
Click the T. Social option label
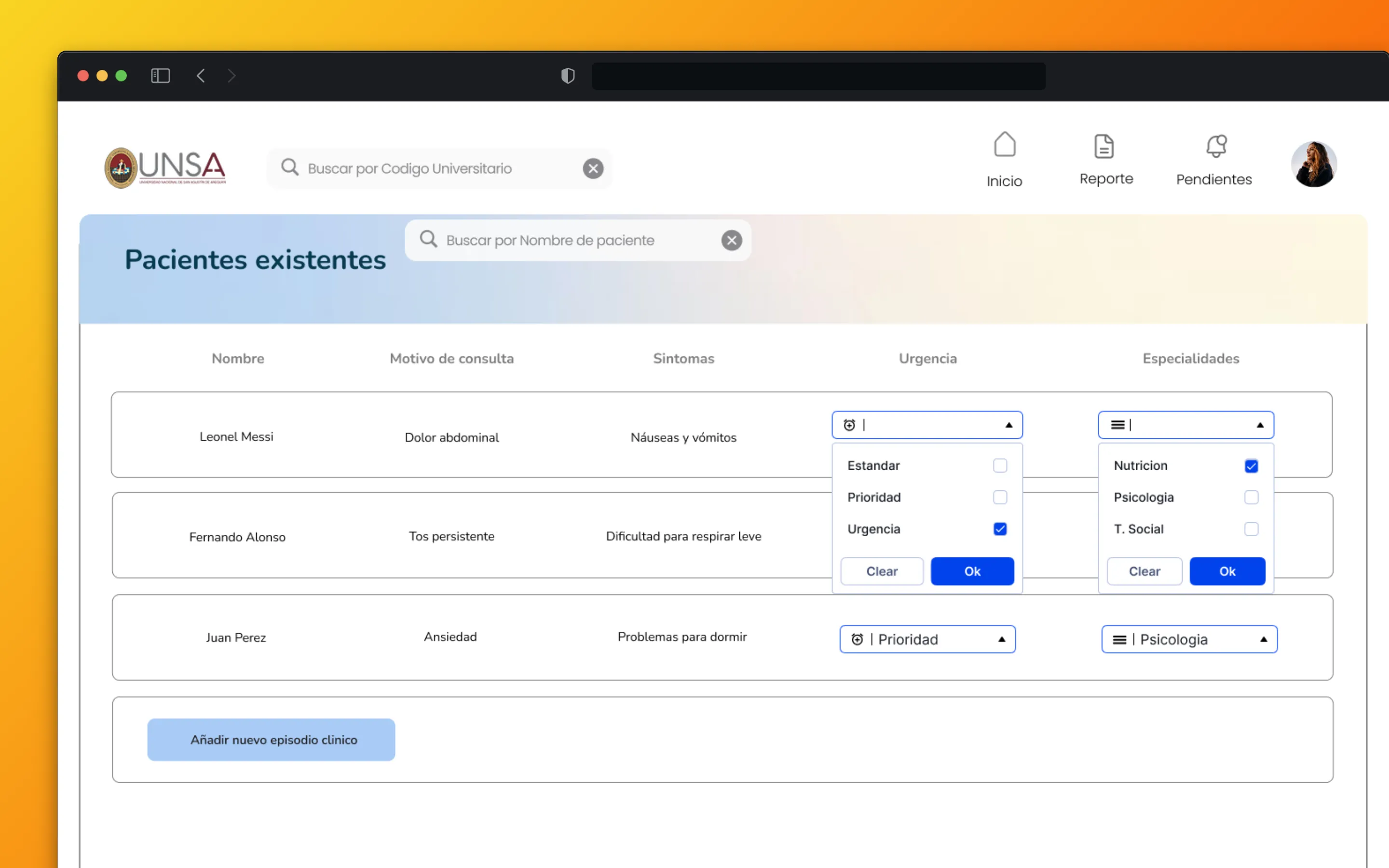click(x=1139, y=529)
